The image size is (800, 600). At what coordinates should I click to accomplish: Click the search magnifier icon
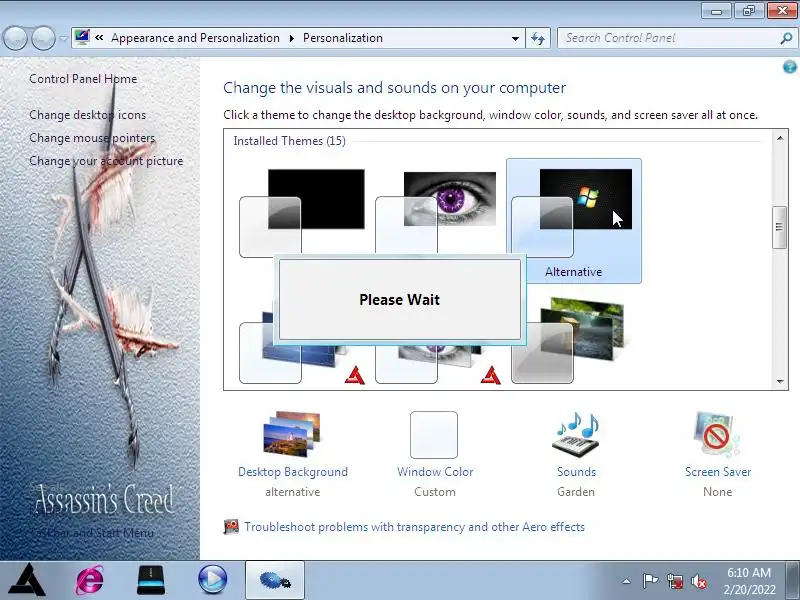[786, 38]
